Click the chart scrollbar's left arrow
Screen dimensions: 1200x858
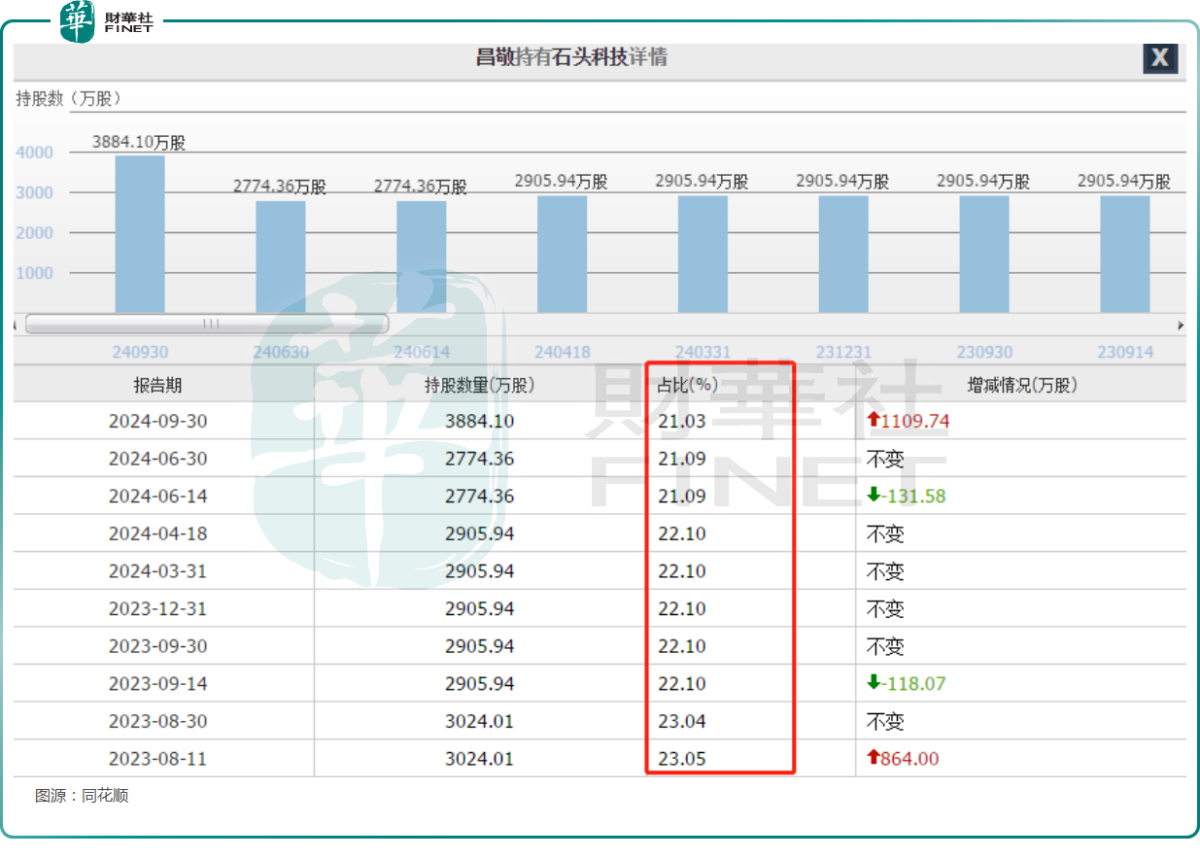(x=16, y=325)
